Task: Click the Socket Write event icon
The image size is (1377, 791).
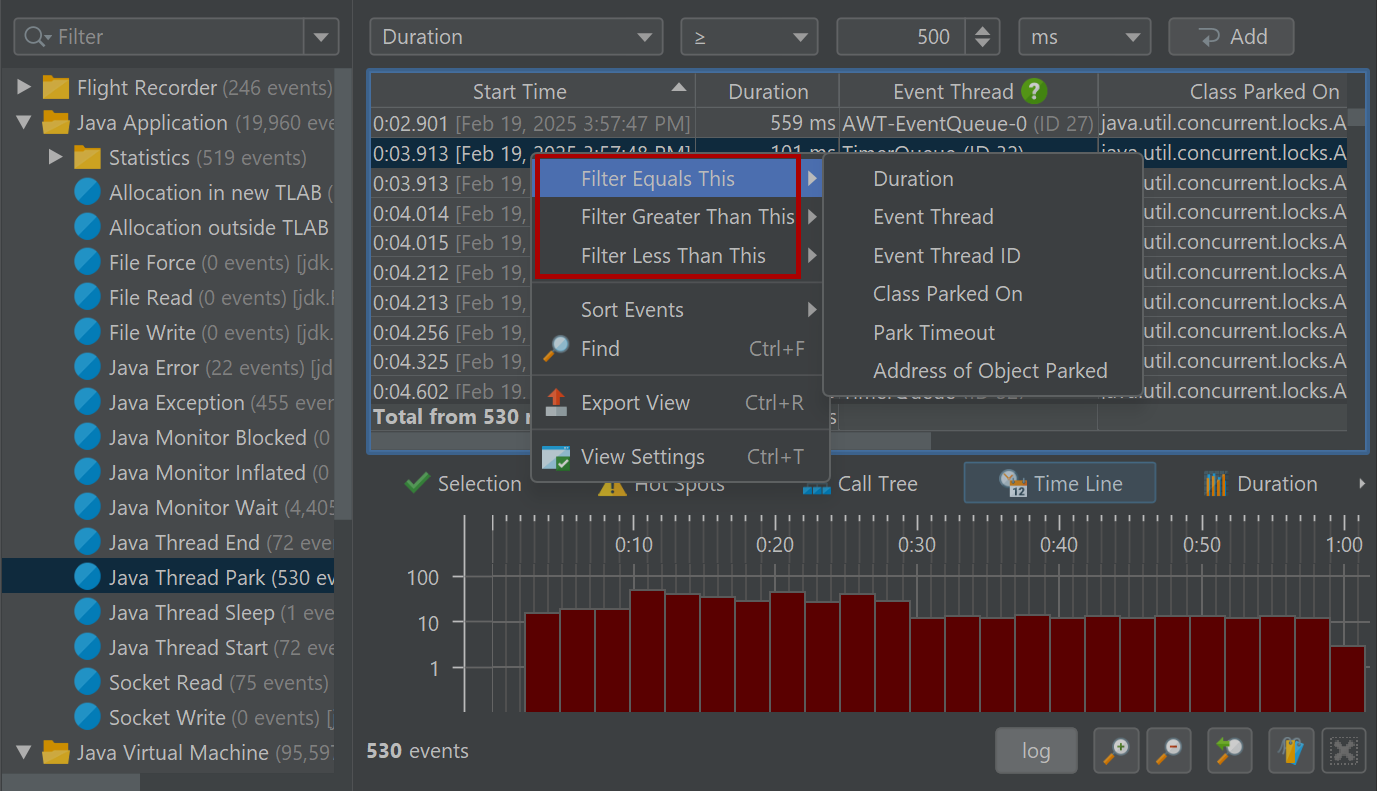Action: (x=89, y=718)
